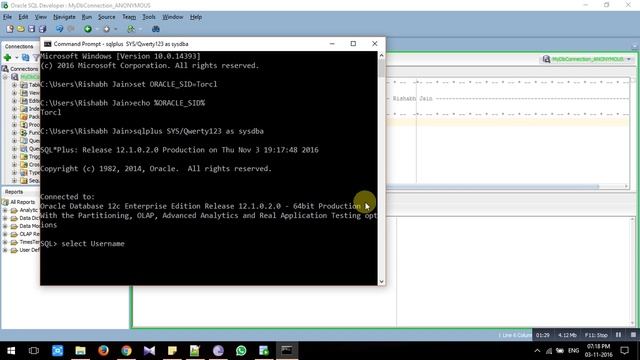This screenshot has width=640, height=360.
Task: Expand the Sequences node in connection tree
Action: pos(14,180)
